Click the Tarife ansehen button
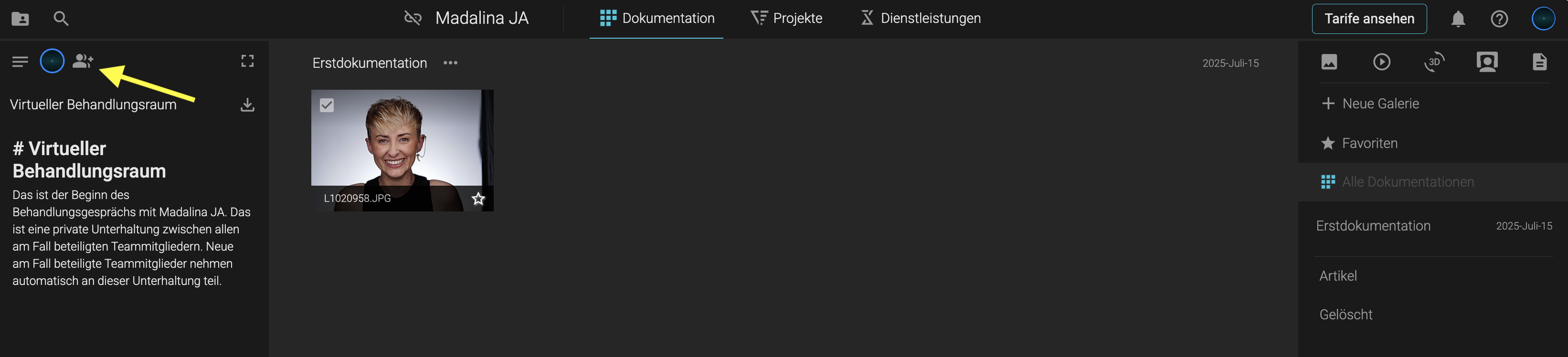 (x=1369, y=19)
